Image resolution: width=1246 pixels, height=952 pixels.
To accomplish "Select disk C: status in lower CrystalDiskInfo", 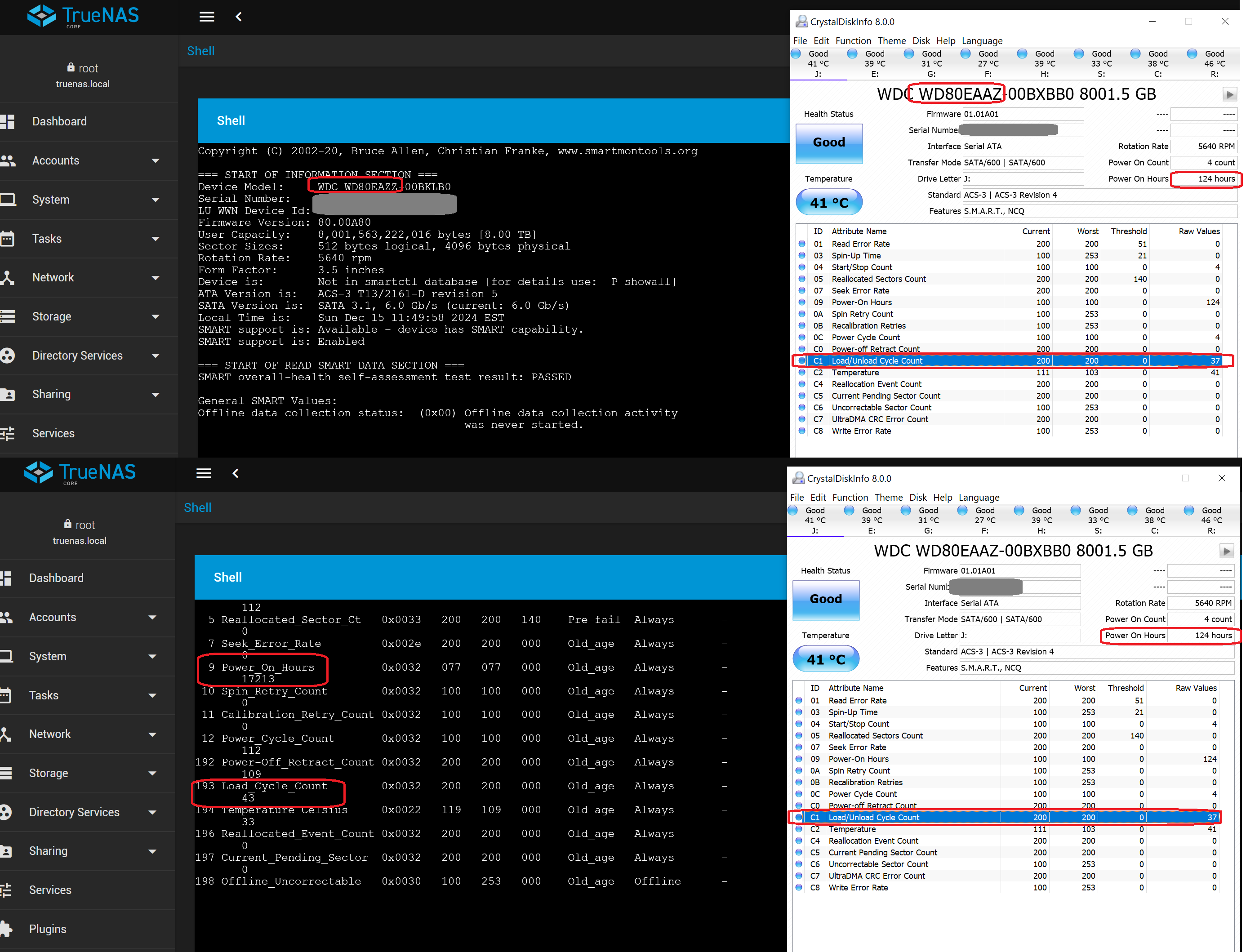I will pos(1154,520).
